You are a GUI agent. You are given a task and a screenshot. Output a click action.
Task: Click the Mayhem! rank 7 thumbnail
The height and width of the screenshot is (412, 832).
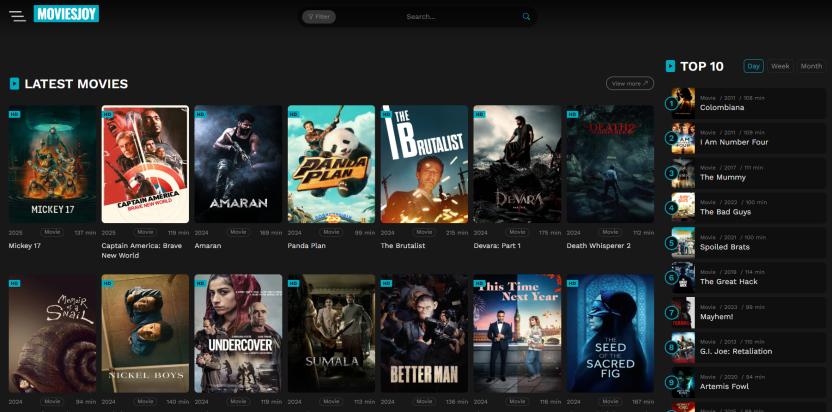pyautogui.click(x=683, y=312)
